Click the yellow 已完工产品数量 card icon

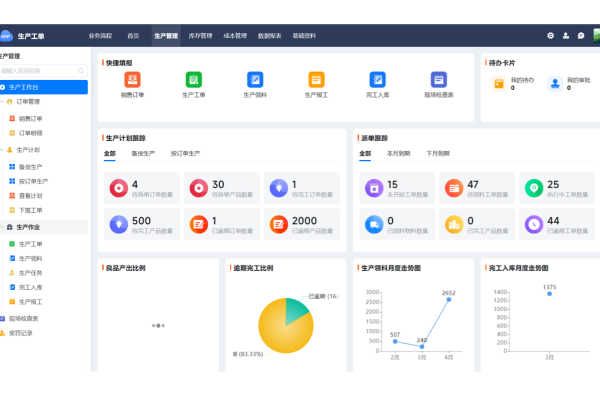pyautogui.click(x=454, y=225)
